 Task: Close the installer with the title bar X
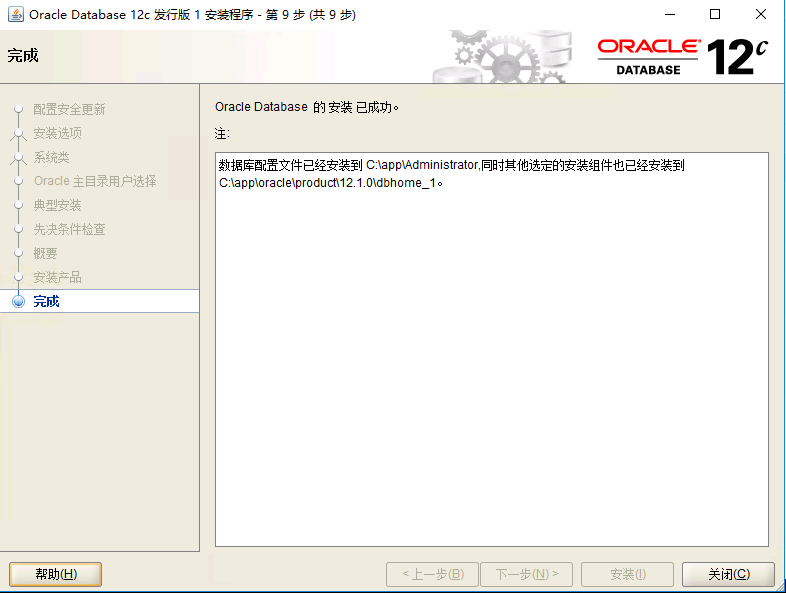(760, 15)
